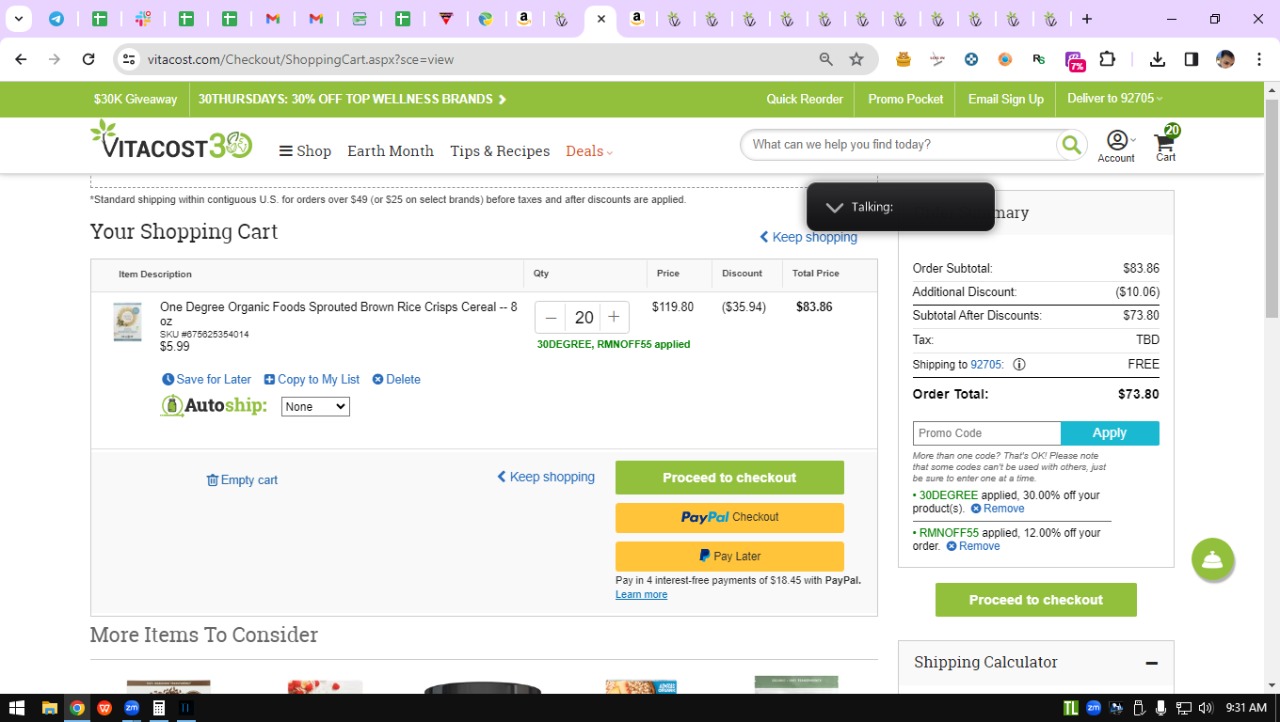Close the current browser tab
The width and height of the screenshot is (1280, 722).
[x=600, y=19]
